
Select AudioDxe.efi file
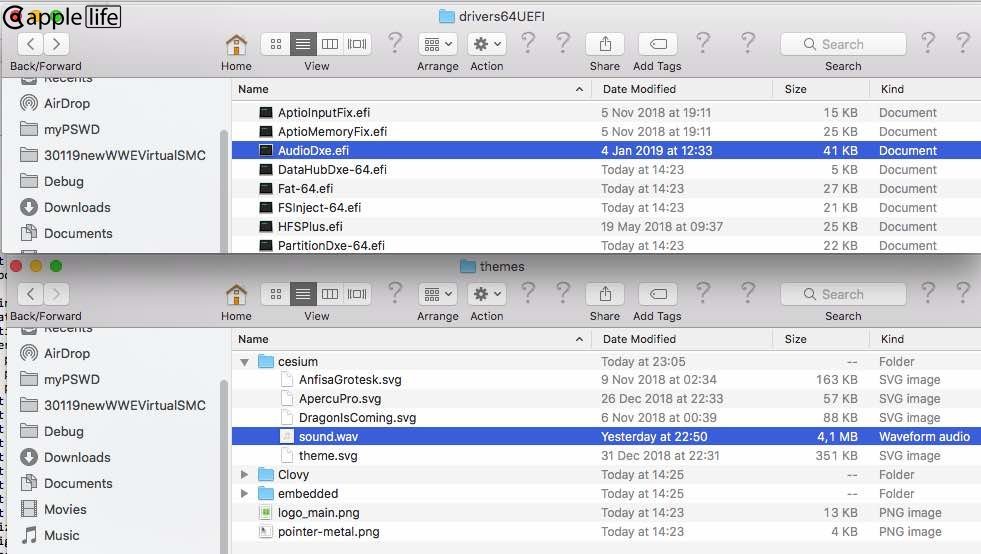(606, 150)
